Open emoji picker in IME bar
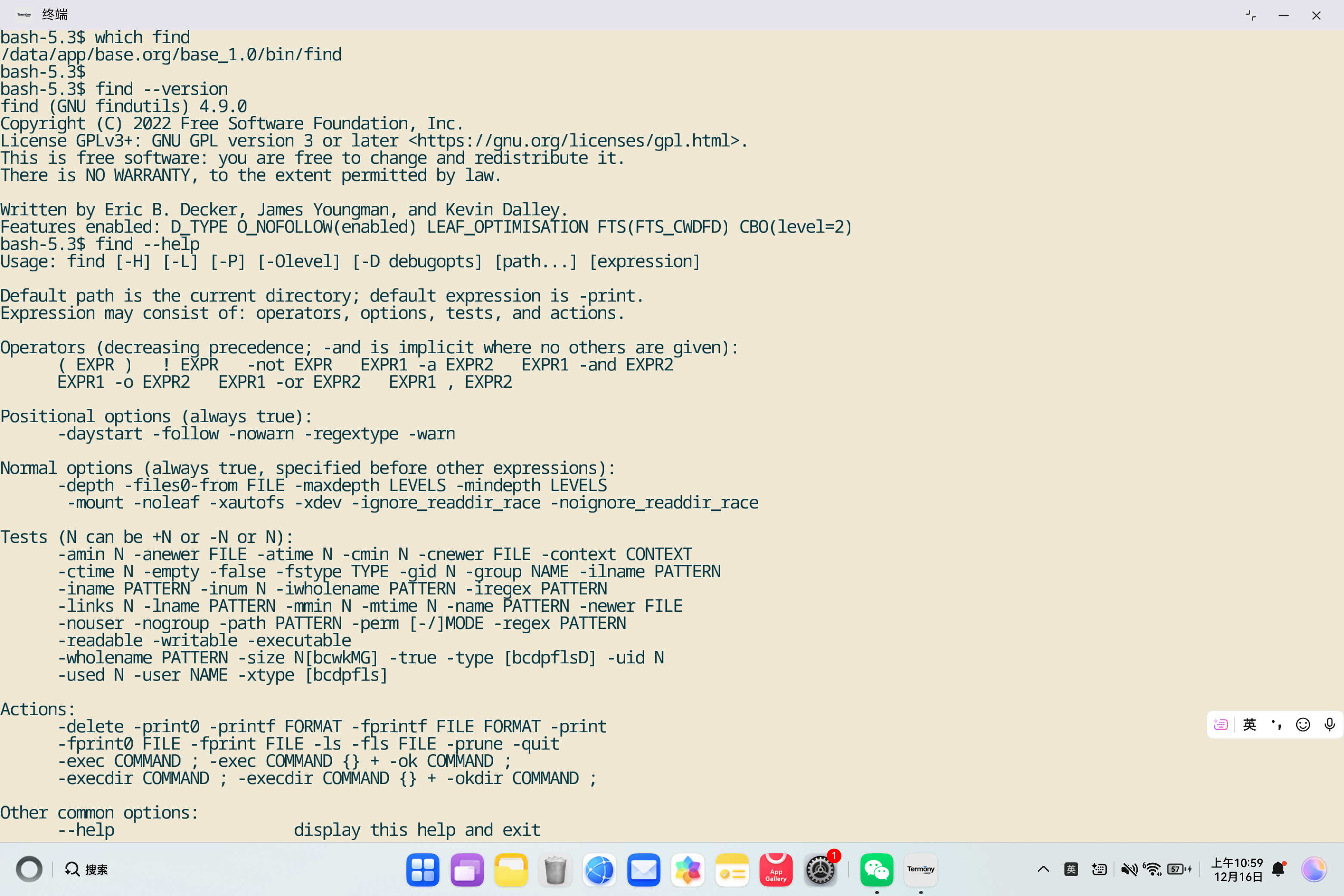Image resolution: width=1344 pixels, height=896 pixels. coord(1303,725)
